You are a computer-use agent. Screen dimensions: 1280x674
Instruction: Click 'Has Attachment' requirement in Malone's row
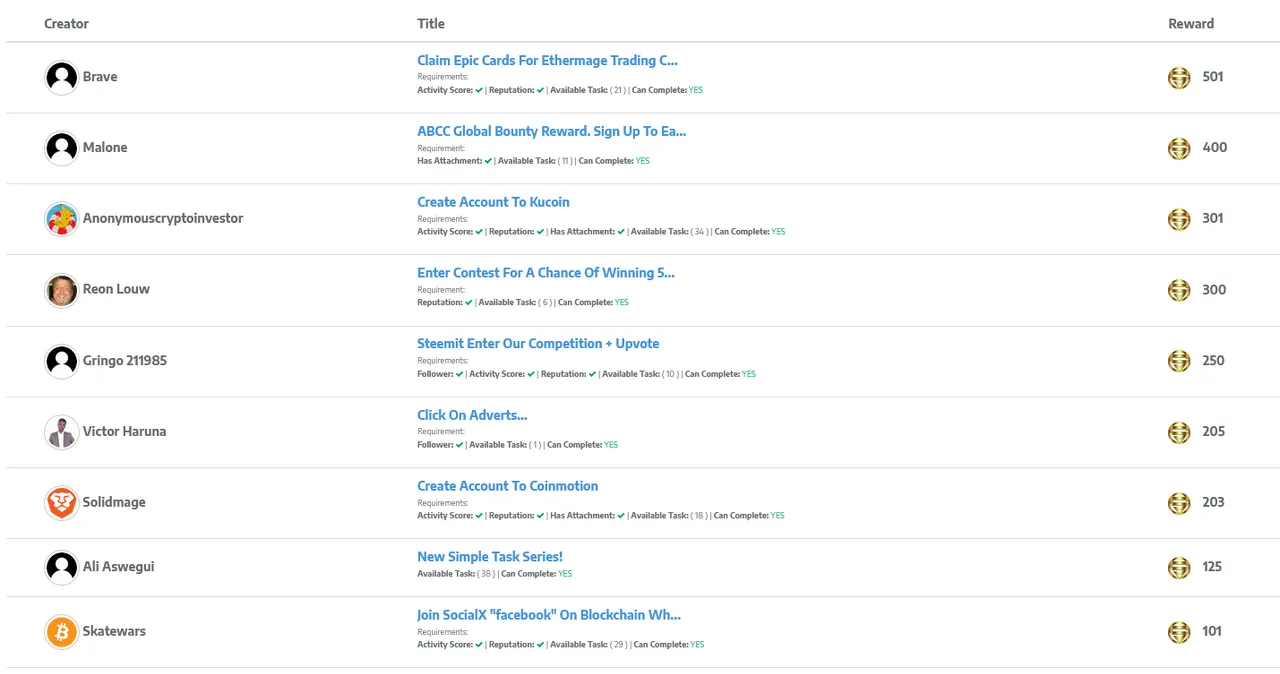[x=455, y=161]
